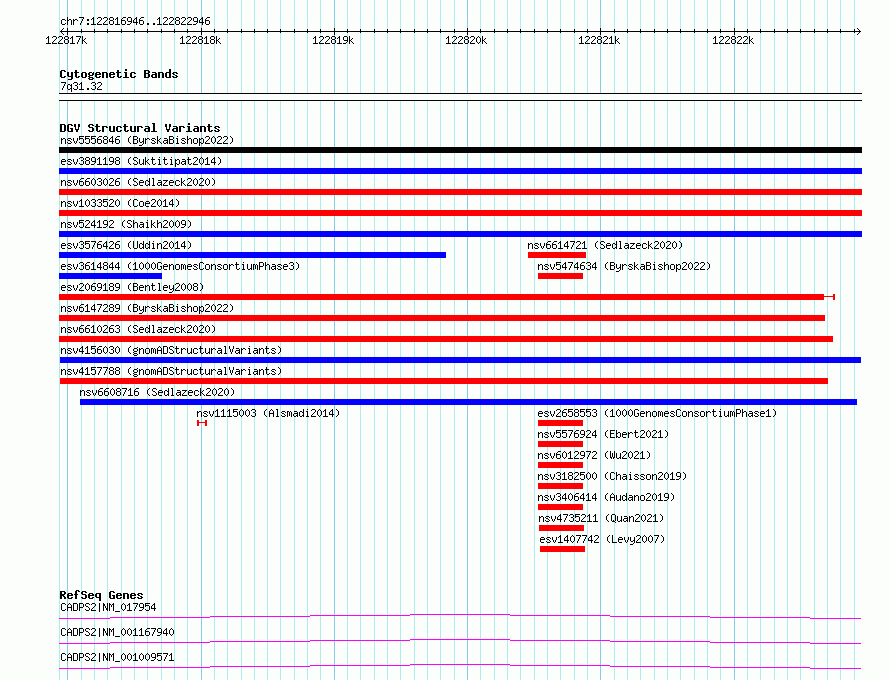This screenshot has height=680, width=890.
Task: Click the RefSeq Genes track title
Action: point(101,595)
